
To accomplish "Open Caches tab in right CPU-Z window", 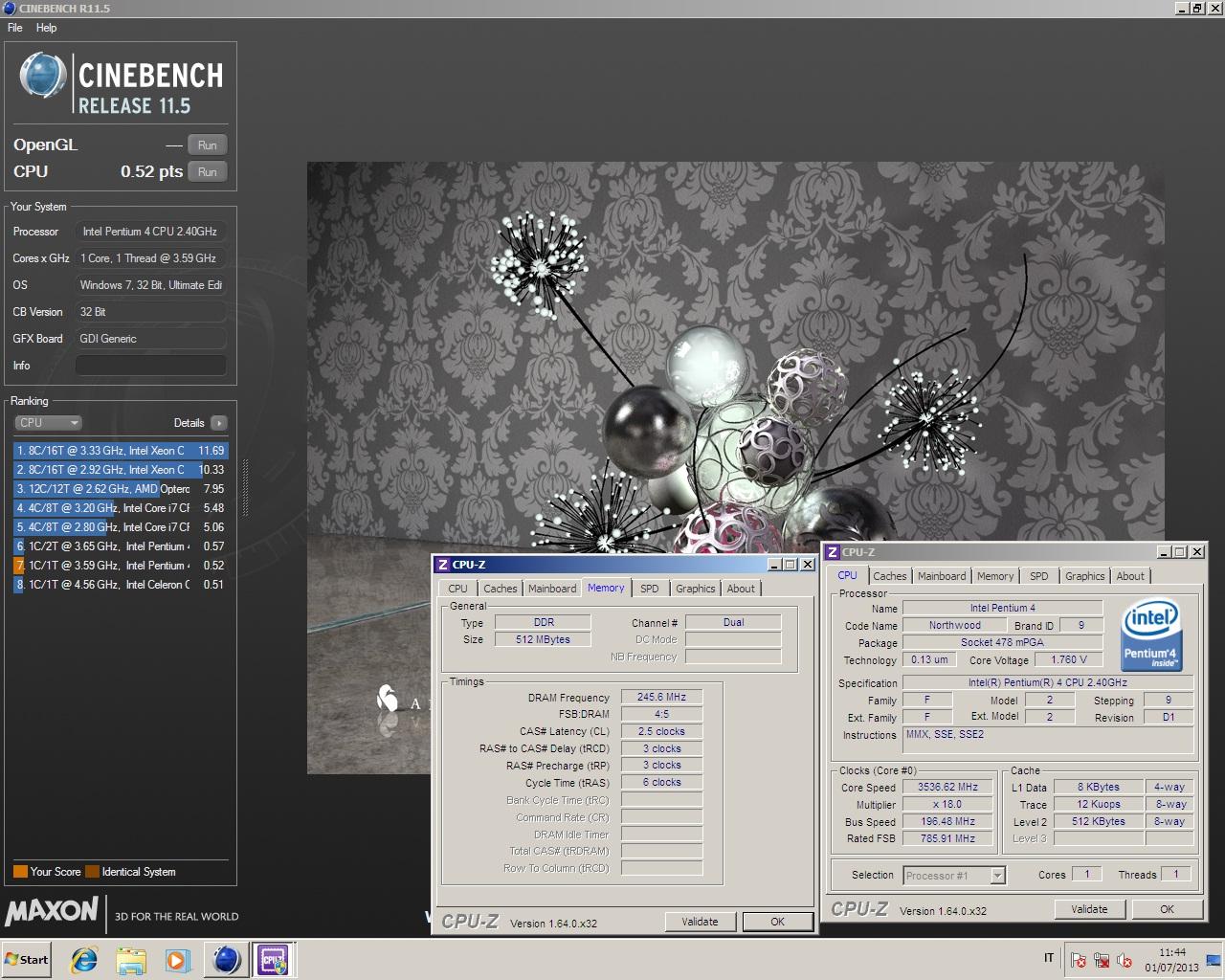I will click(889, 576).
